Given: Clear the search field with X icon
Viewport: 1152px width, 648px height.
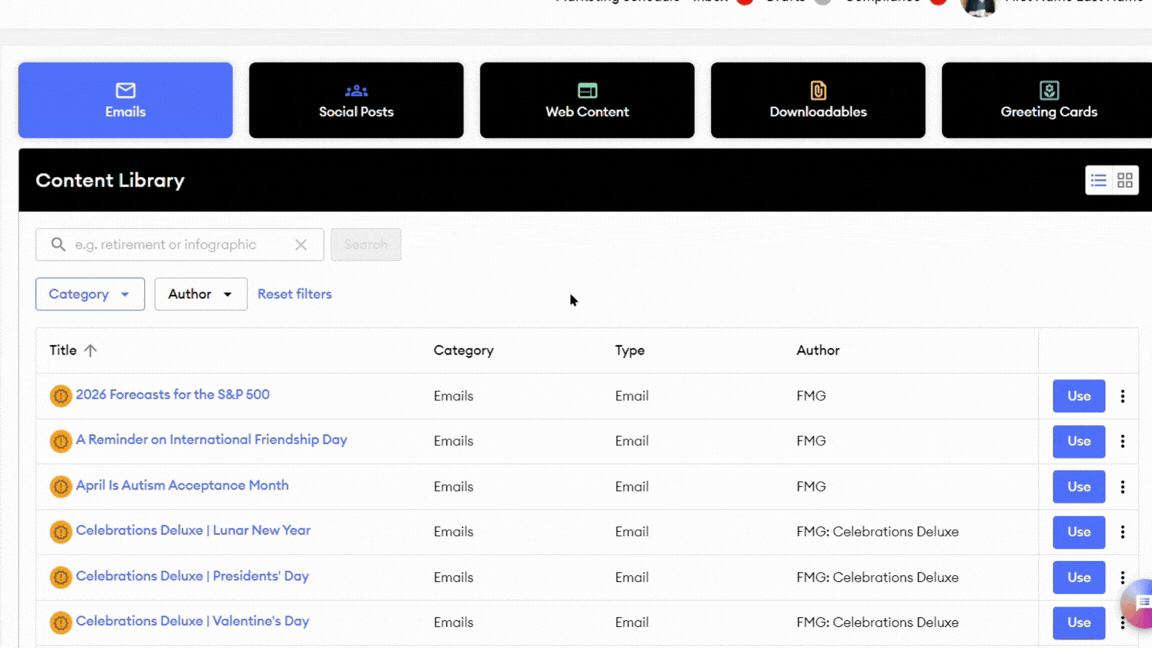Looking at the screenshot, I should pyautogui.click(x=301, y=245).
